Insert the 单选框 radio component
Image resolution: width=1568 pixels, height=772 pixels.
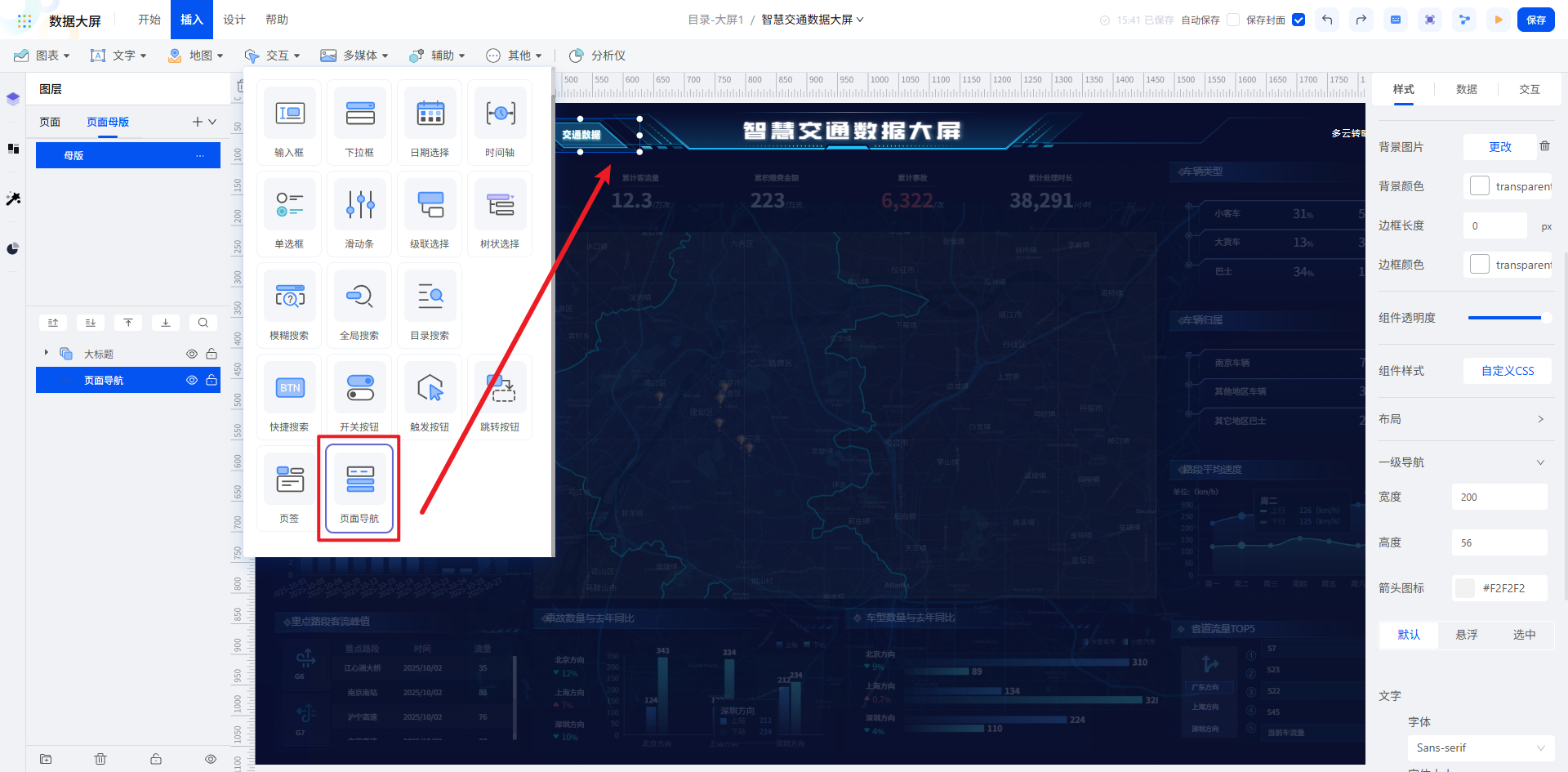point(290,214)
